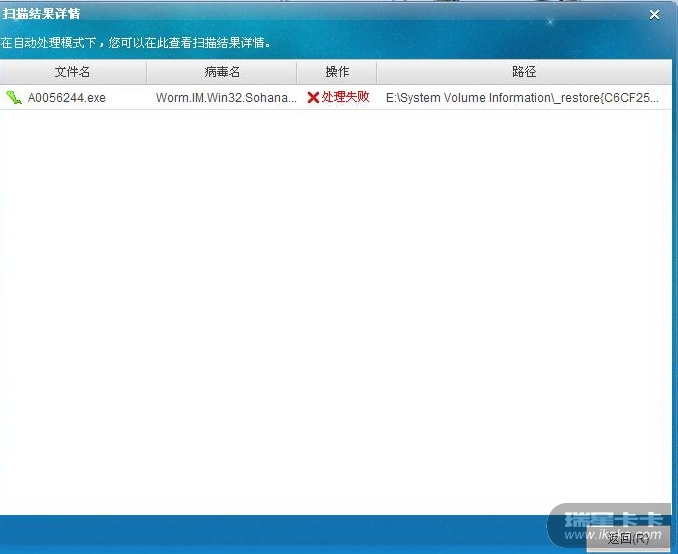Select the E:\System Volume Information path cell
Viewport: 678px width, 554px height.
(x=522, y=98)
